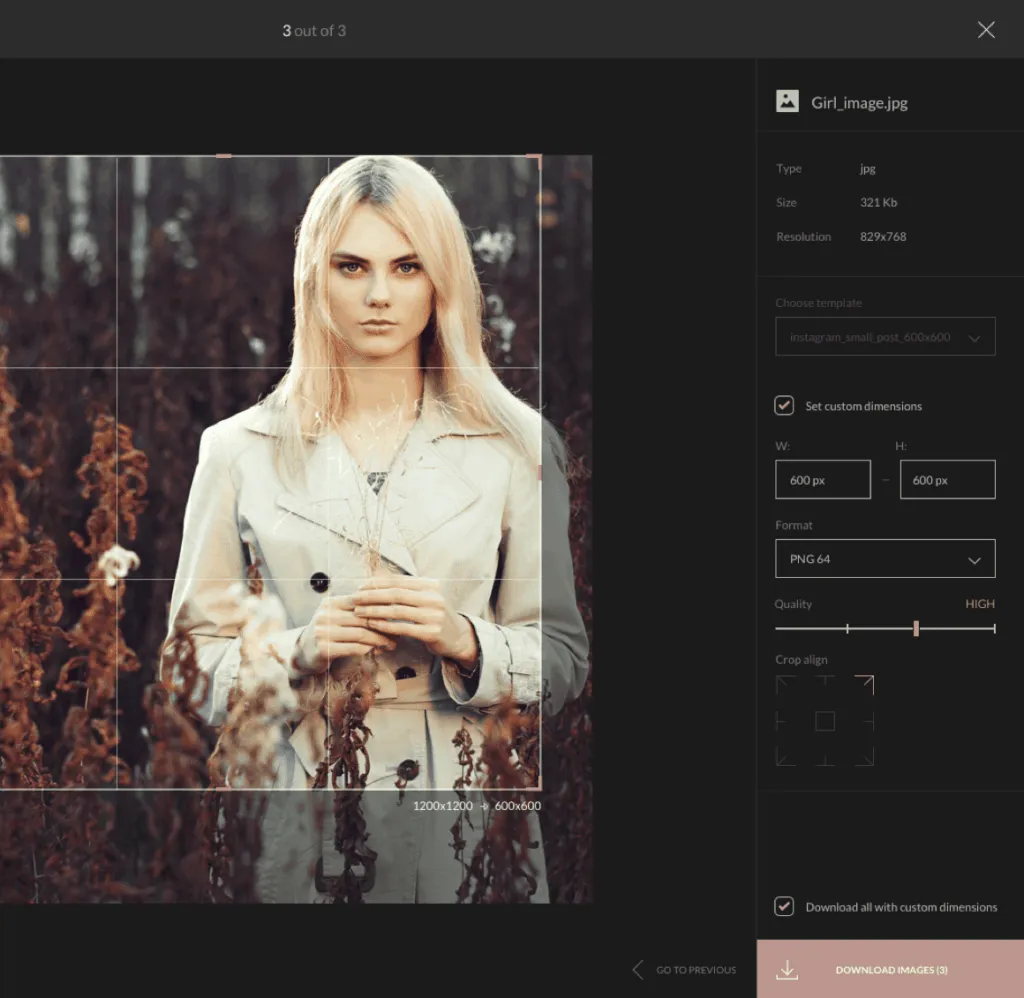Expand the PNG 64 format dropdown

point(885,559)
